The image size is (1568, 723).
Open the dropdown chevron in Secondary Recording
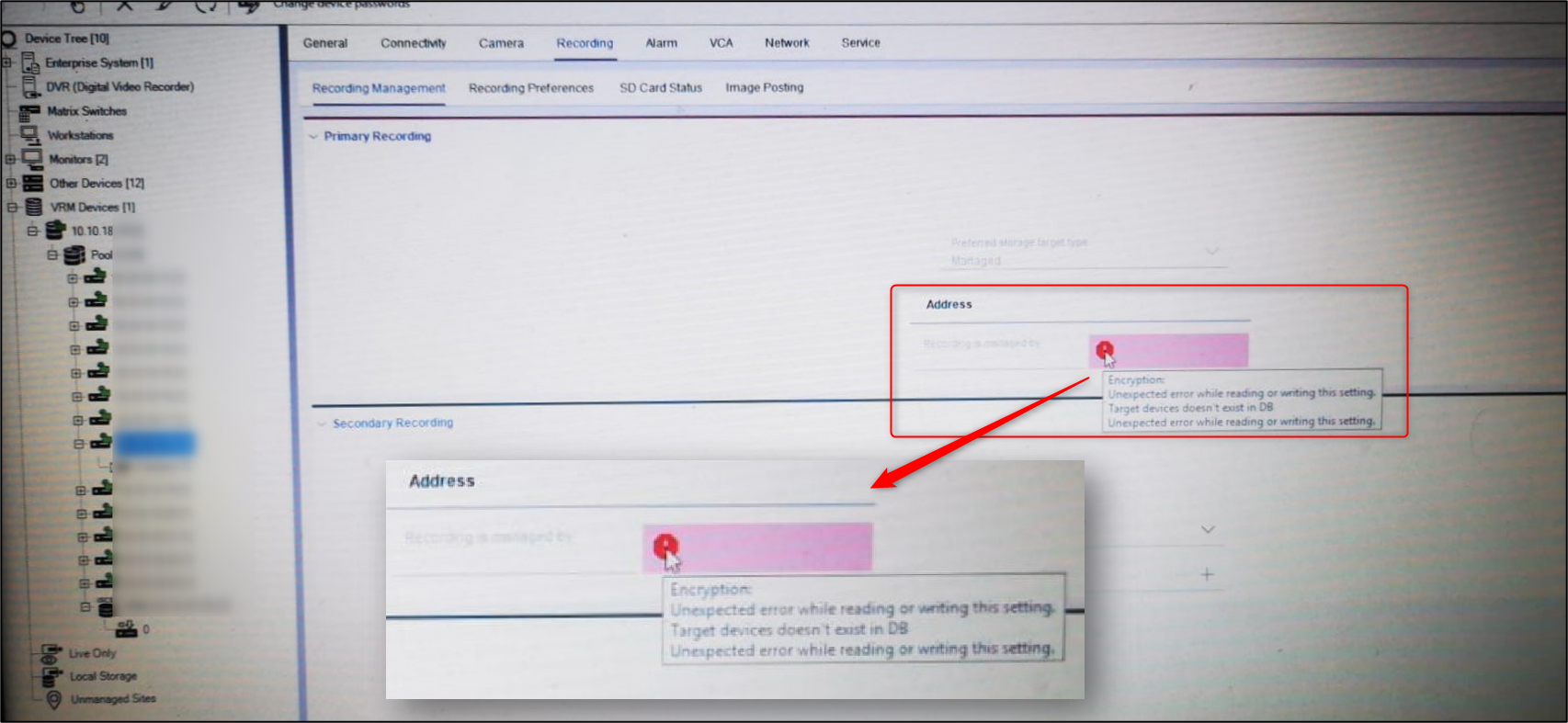click(1208, 530)
